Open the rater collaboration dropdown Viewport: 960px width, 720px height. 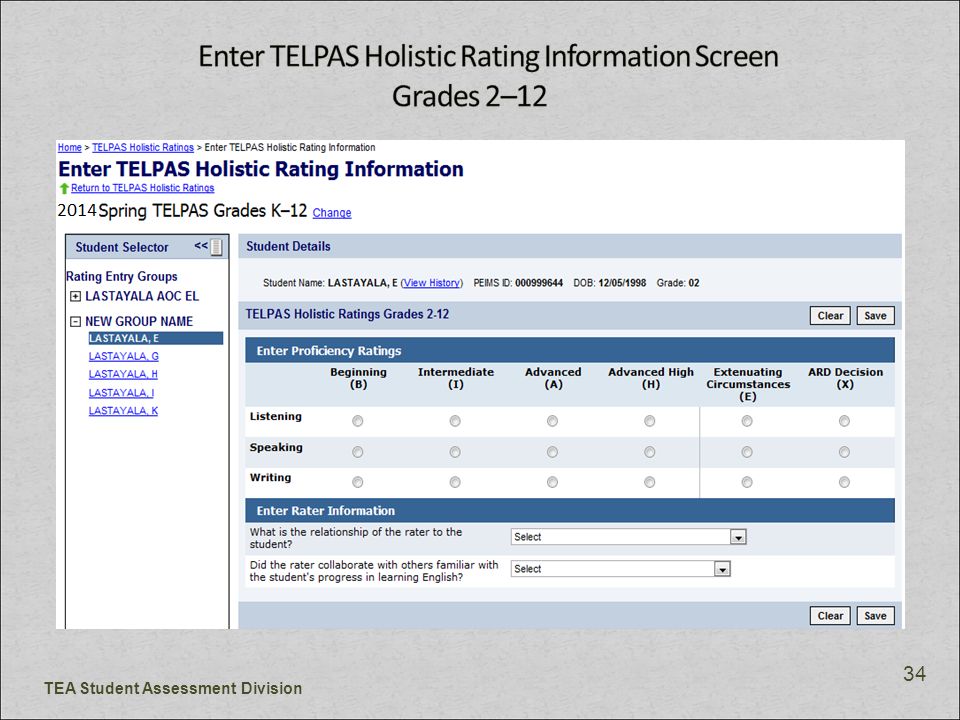[x=620, y=569]
